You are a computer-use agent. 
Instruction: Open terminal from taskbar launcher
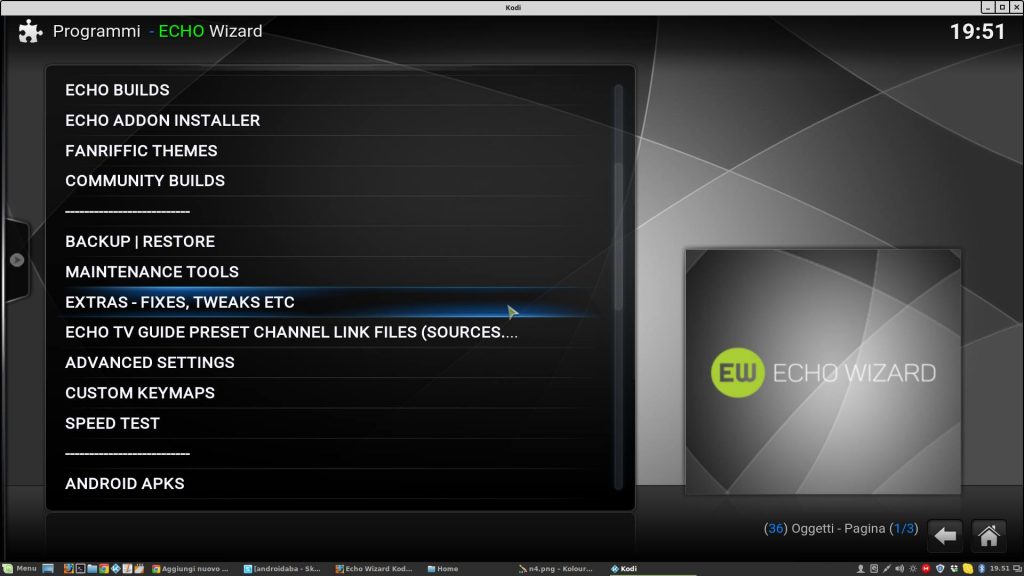click(x=80, y=569)
